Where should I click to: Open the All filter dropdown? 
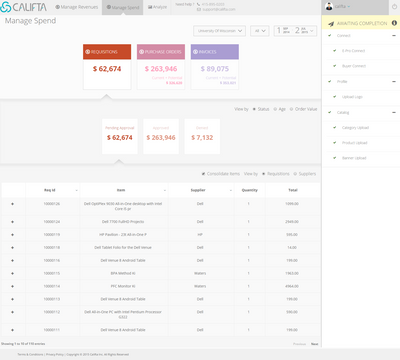coord(260,31)
